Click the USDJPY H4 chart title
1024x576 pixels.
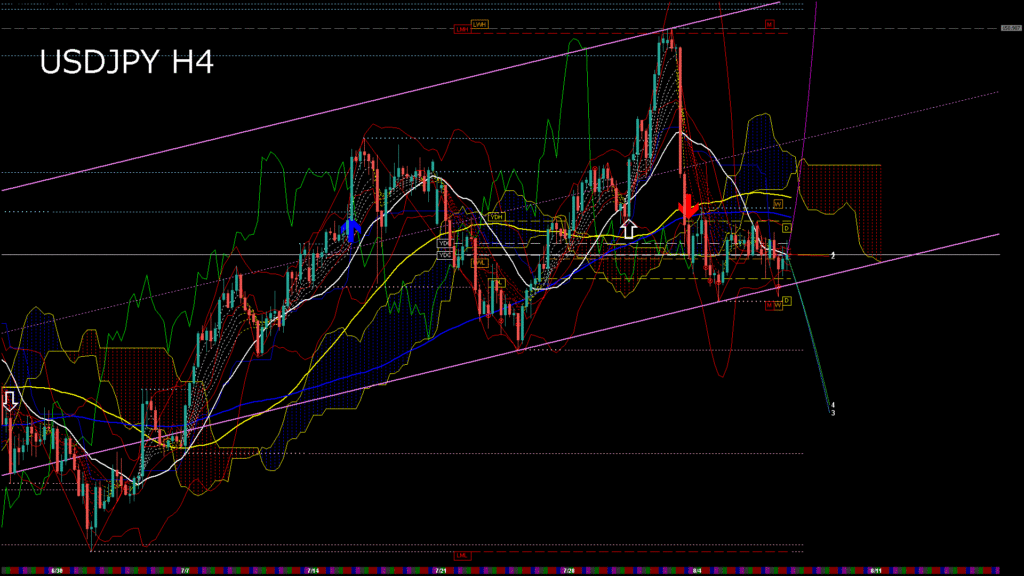126,64
